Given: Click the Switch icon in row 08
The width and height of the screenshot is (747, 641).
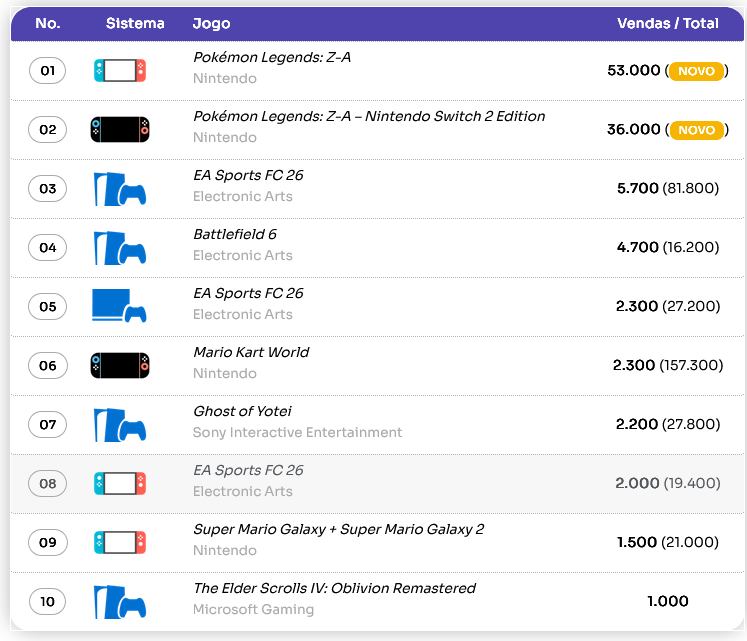Looking at the screenshot, I should [x=120, y=484].
